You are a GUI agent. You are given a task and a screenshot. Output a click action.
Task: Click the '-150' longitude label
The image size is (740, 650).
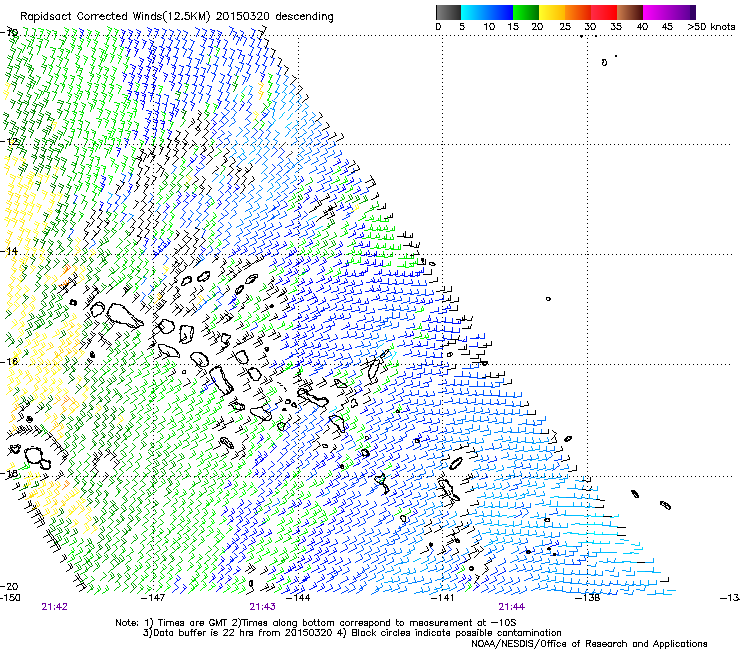pyautogui.click(x=10, y=598)
